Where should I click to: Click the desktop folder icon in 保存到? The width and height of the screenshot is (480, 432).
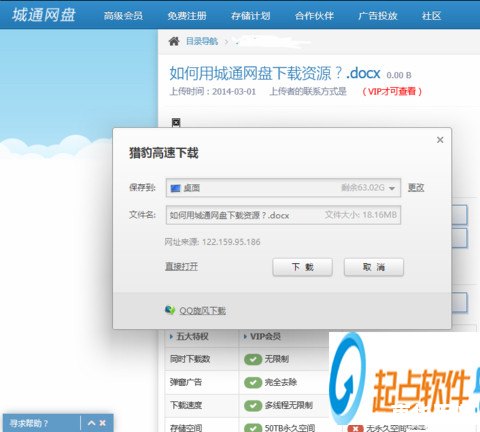coord(176,188)
